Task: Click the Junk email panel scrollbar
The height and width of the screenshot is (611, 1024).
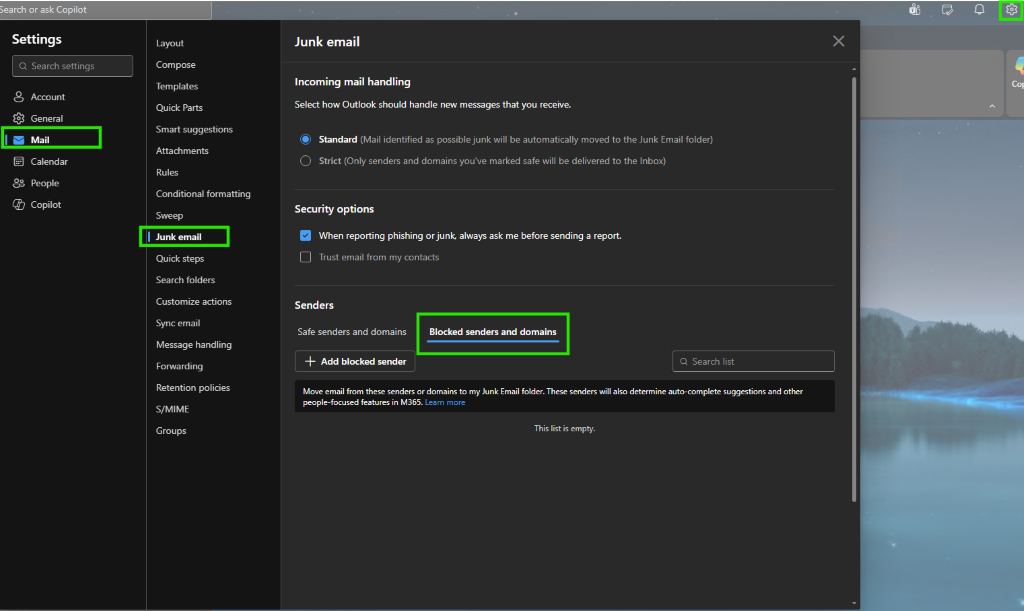Action: (854, 289)
